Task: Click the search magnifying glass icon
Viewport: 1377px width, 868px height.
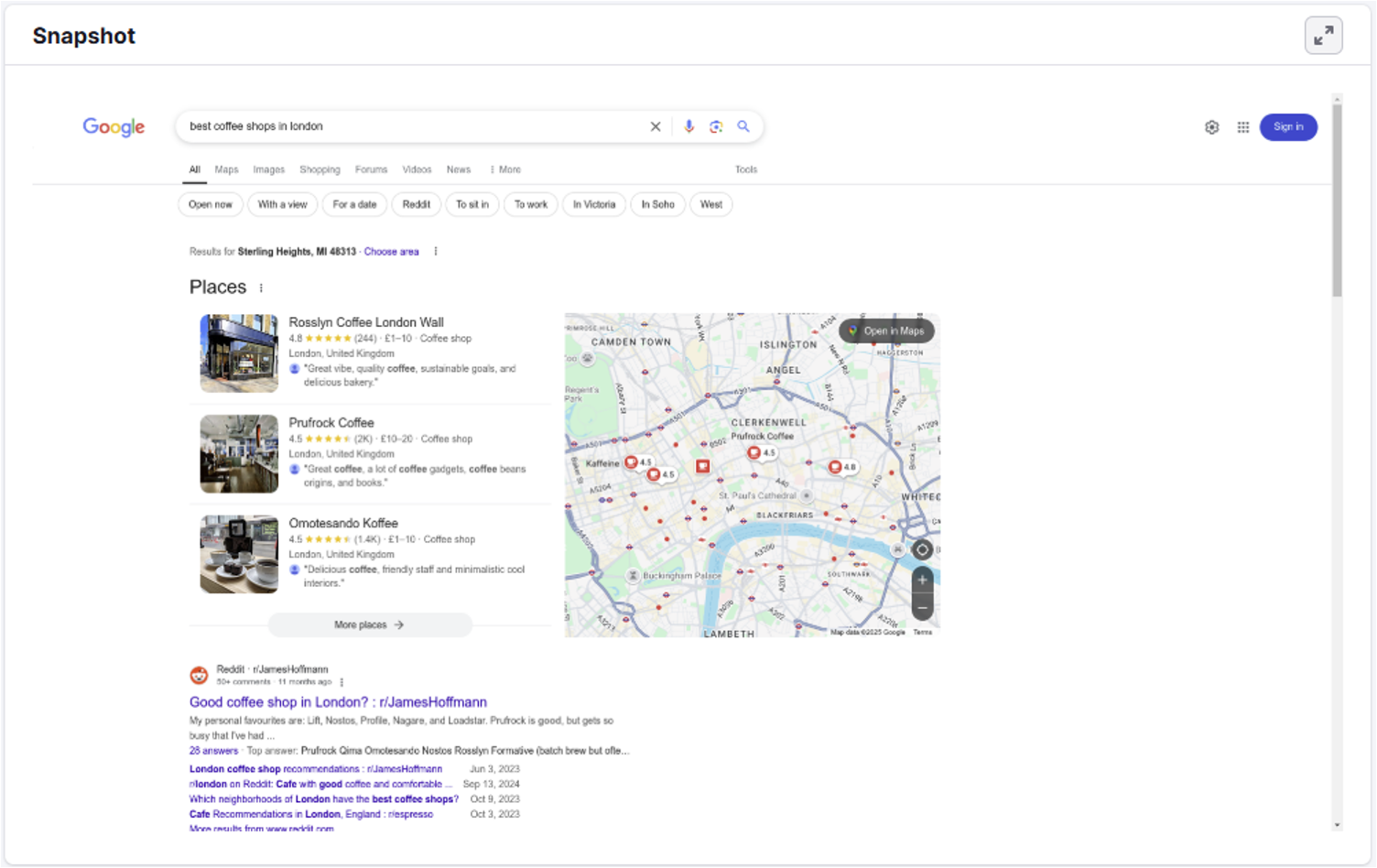Action: pyautogui.click(x=743, y=126)
